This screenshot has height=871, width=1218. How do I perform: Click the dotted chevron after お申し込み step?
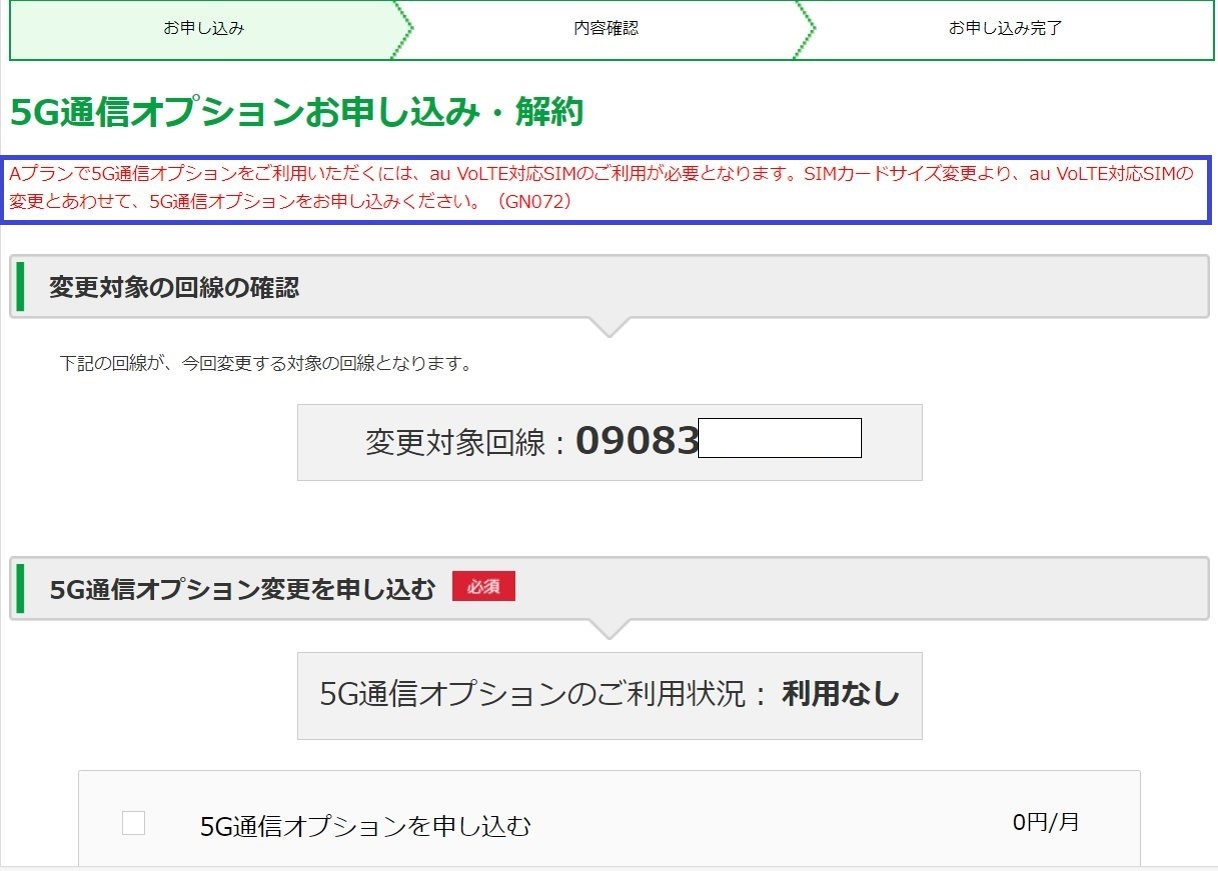(402, 30)
